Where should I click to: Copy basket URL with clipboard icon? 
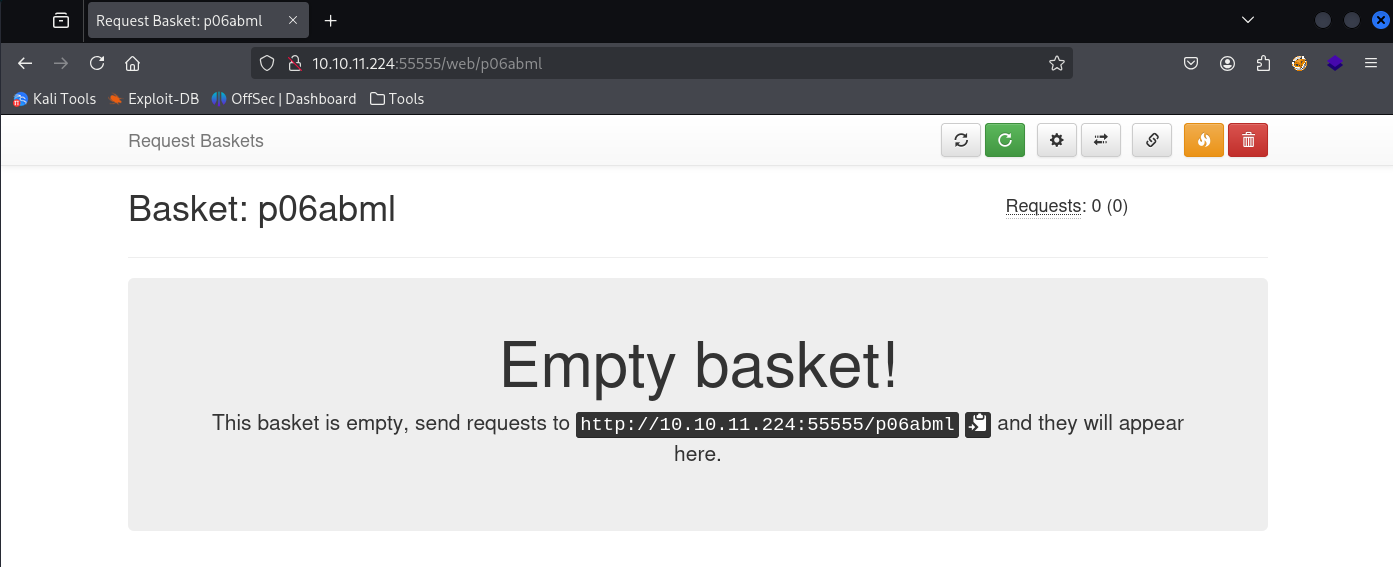pyautogui.click(x=978, y=424)
